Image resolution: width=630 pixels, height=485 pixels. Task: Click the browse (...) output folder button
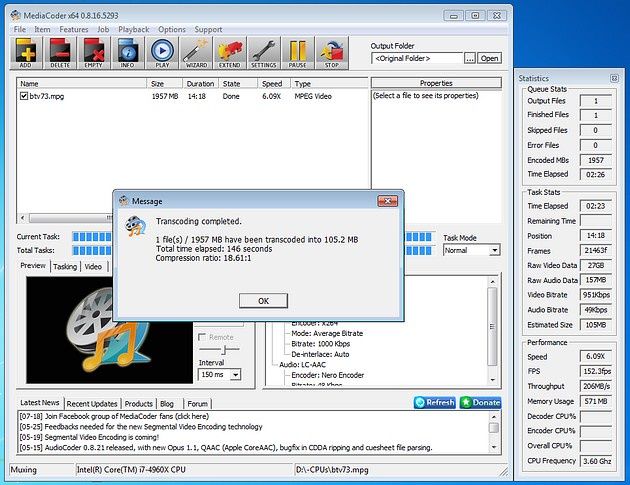(470, 58)
